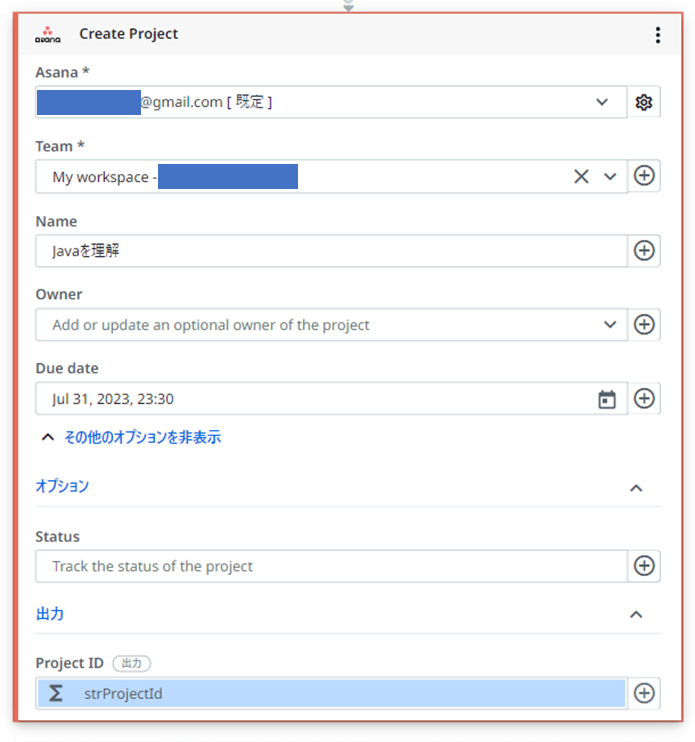This screenshot has height=742, width=695.
Task: Open Asana connection settings gear
Action: pos(643,102)
